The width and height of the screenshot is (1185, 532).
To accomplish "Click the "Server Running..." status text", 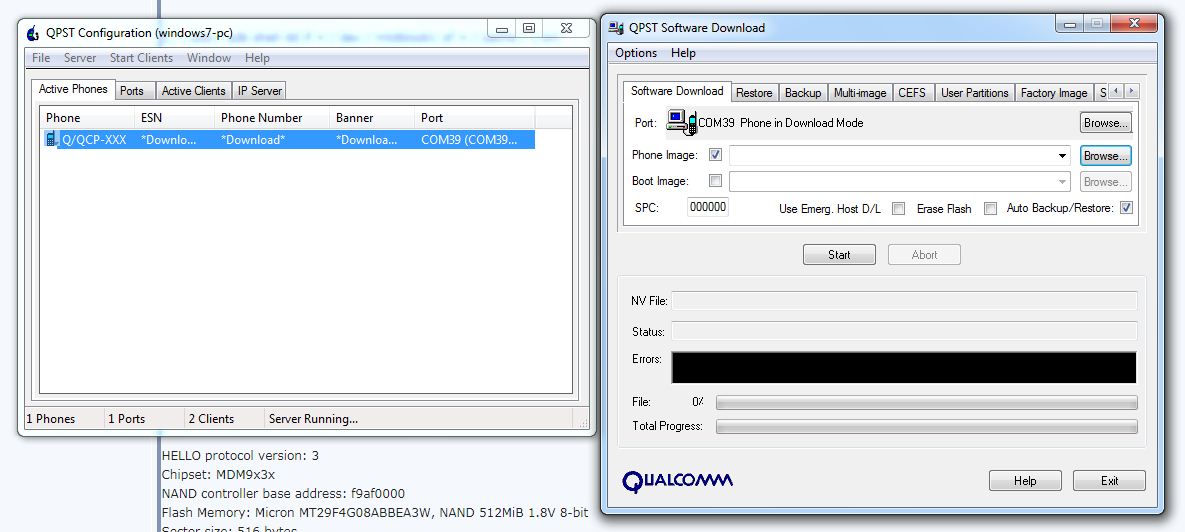I will [314, 419].
